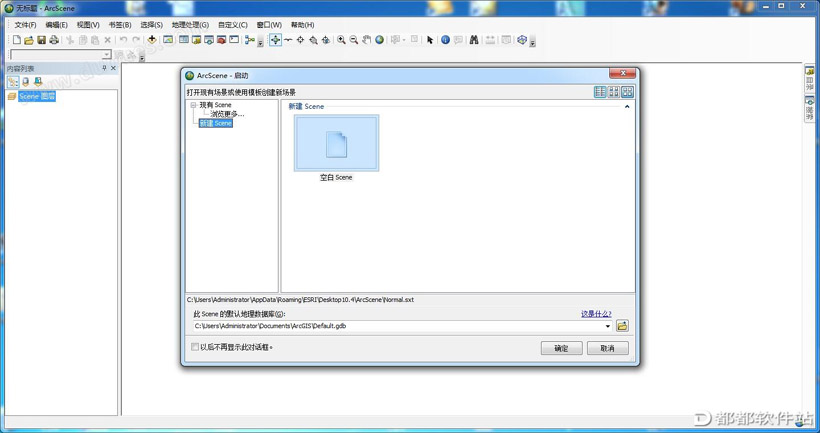The height and width of the screenshot is (433, 820).
Task: Click the 3D view cube icon
Action: 521,40
